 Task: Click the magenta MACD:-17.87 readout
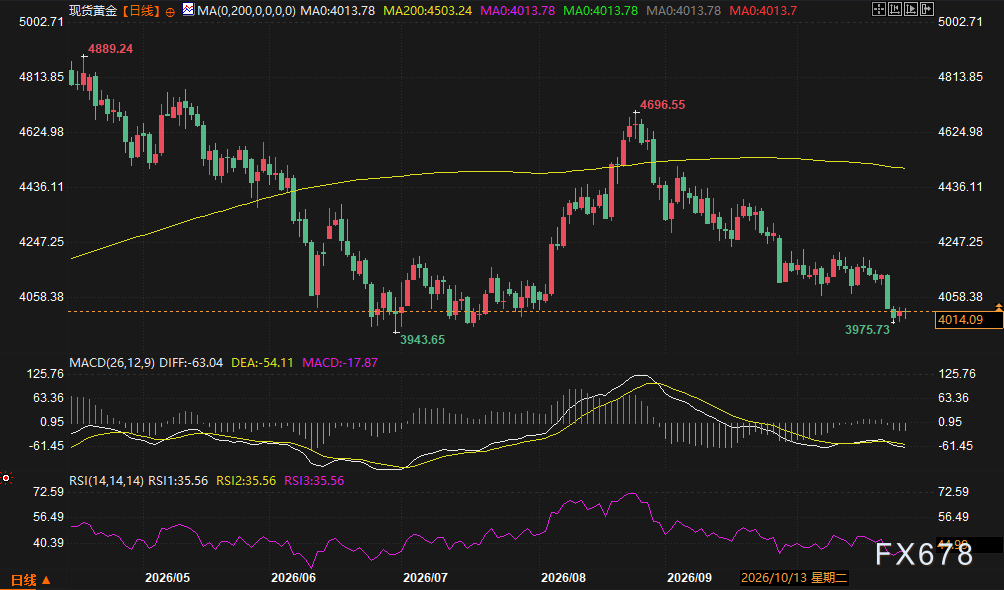click(x=340, y=363)
